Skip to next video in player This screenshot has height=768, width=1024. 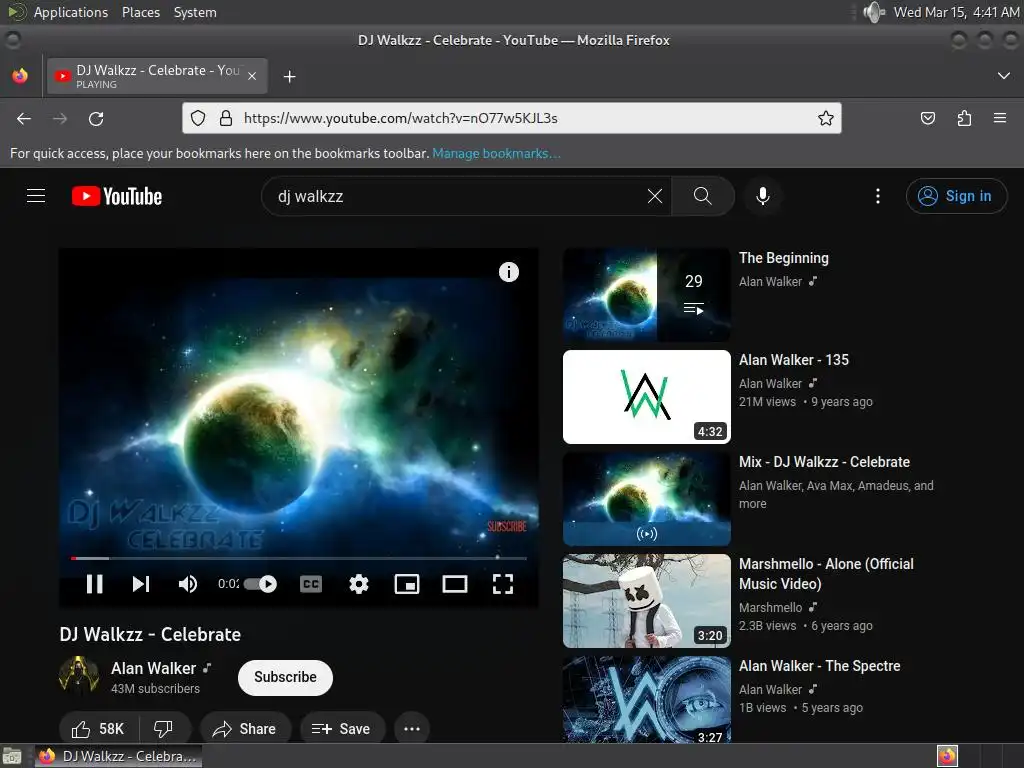pos(141,584)
